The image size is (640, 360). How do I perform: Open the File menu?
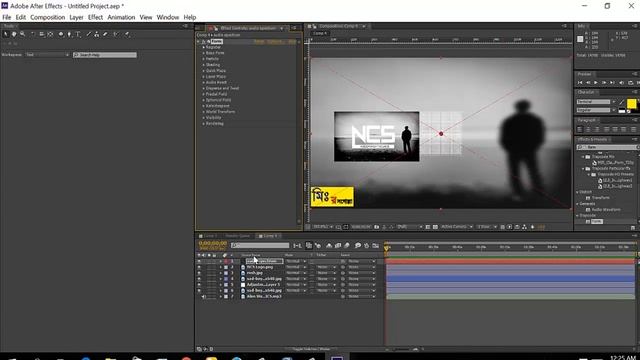[7, 17]
